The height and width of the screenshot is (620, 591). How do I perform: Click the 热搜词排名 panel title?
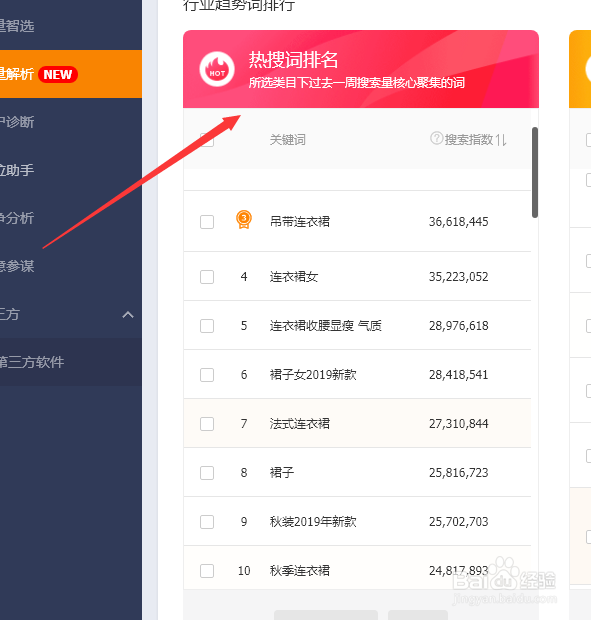(293, 60)
